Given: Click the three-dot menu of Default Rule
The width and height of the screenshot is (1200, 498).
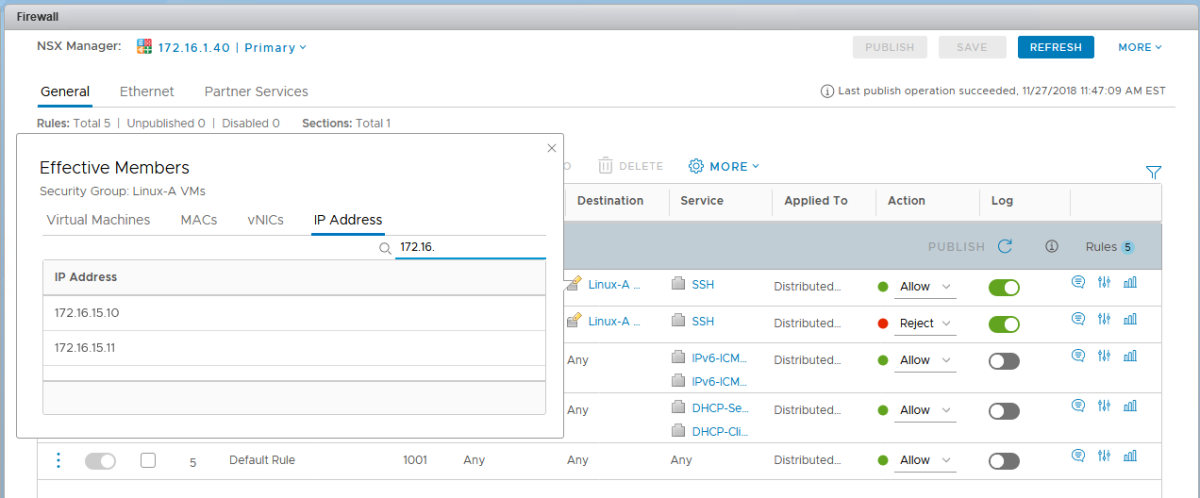Looking at the screenshot, I should [58, 460].
